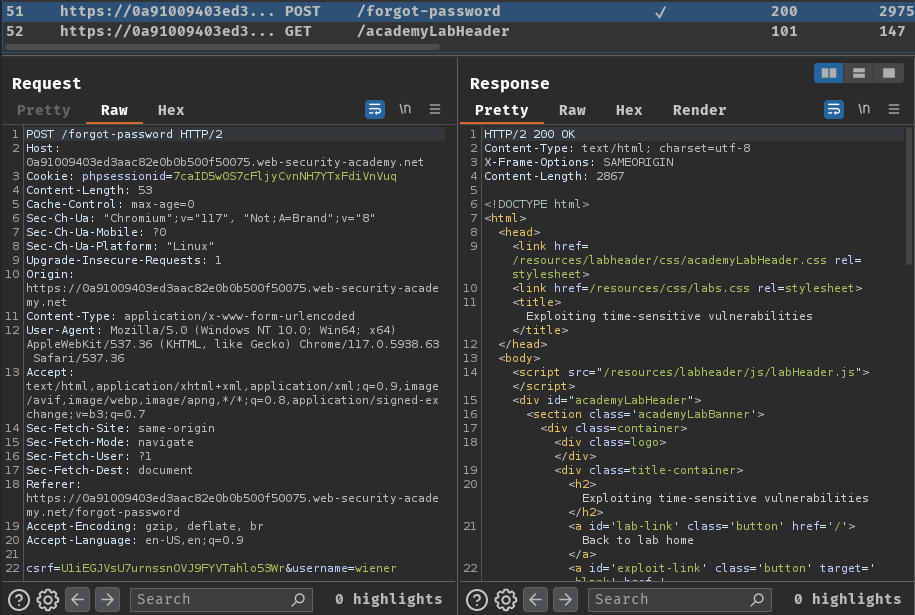915x615 pixels.
Task: Click the checkmark in row 51
Action: pyautogui.click(x=660, y=12)
